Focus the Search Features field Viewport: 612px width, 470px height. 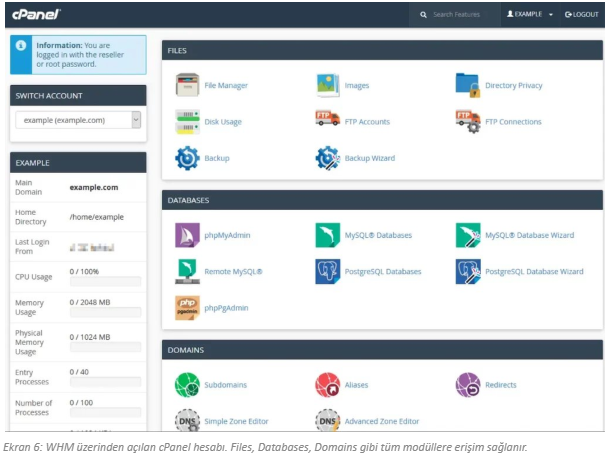point(456,14)
